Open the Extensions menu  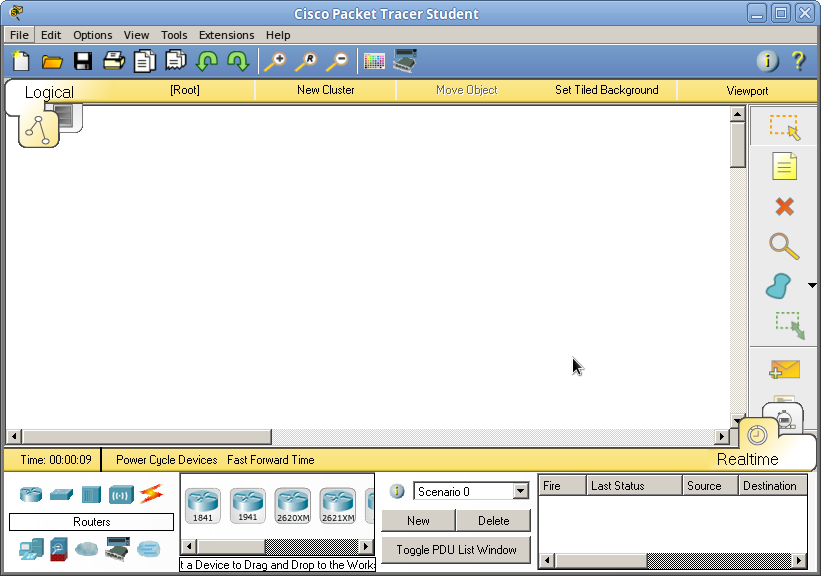(x=226, y=35)
